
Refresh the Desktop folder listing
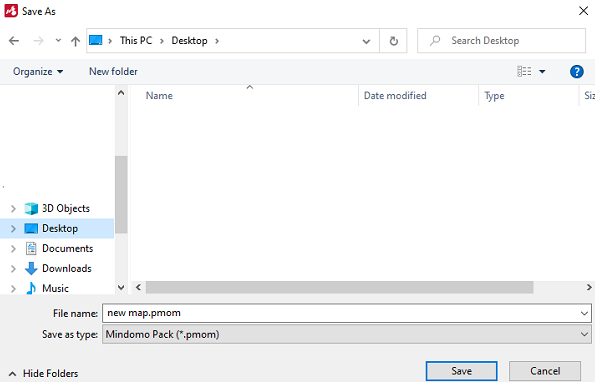pos(394,41)
